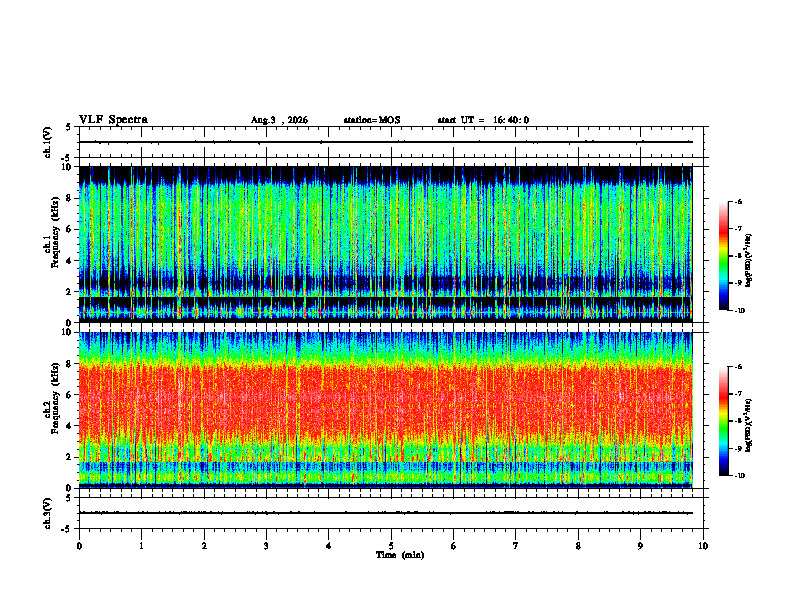
Task: Click time axis tick label "9"
Action: [640, 546]
